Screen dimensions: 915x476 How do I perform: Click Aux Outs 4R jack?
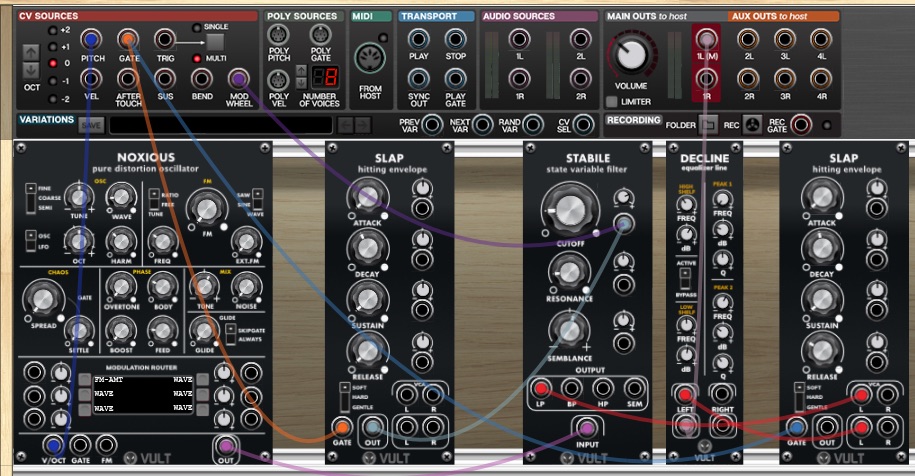pos(821,79)
